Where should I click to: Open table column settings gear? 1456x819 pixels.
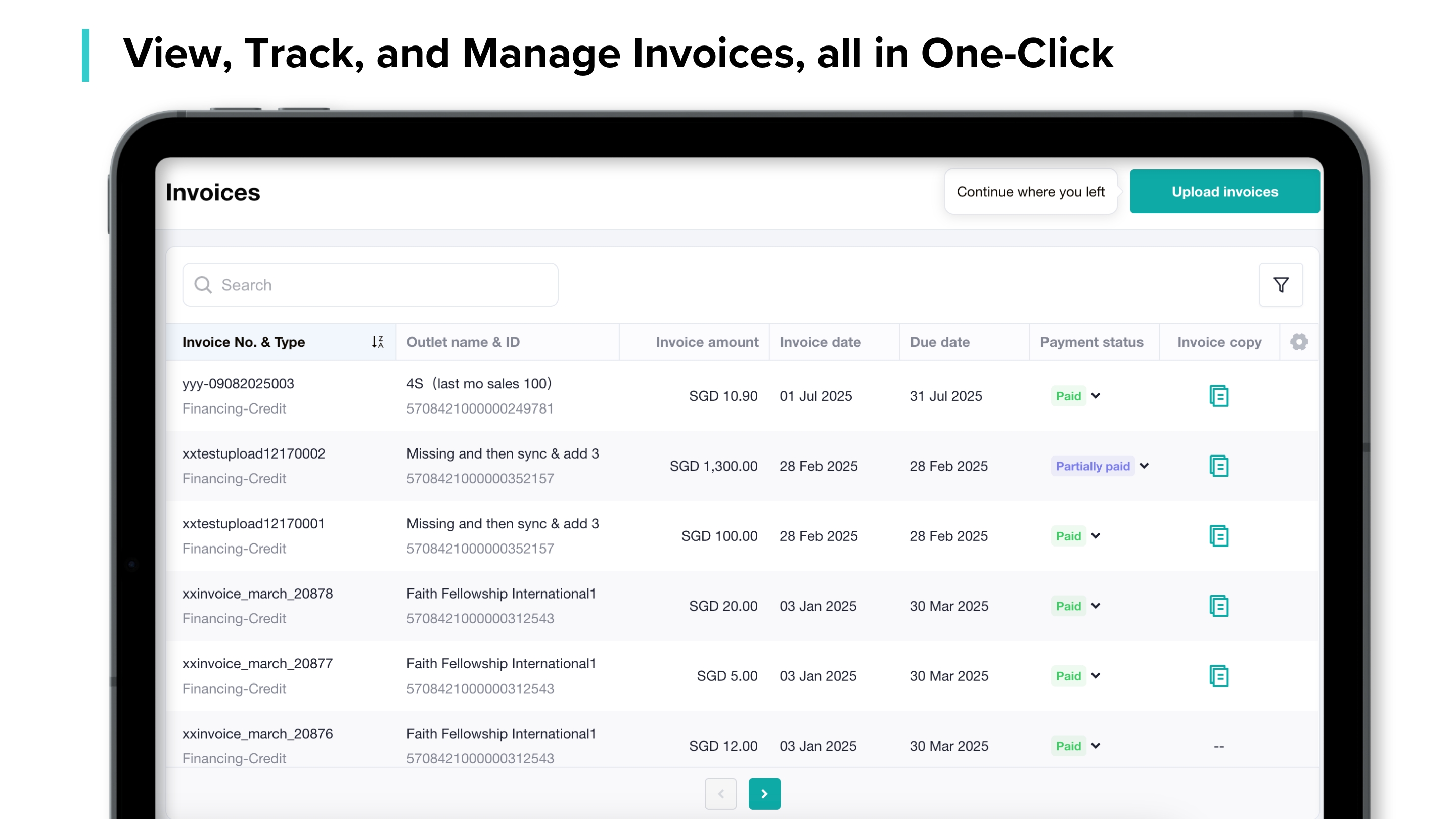[1299, 342]
